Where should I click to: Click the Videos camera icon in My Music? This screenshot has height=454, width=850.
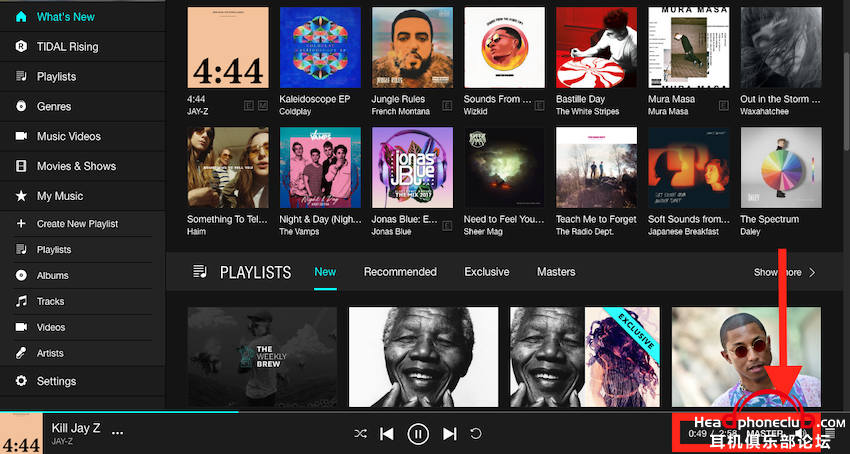point(21,327)
